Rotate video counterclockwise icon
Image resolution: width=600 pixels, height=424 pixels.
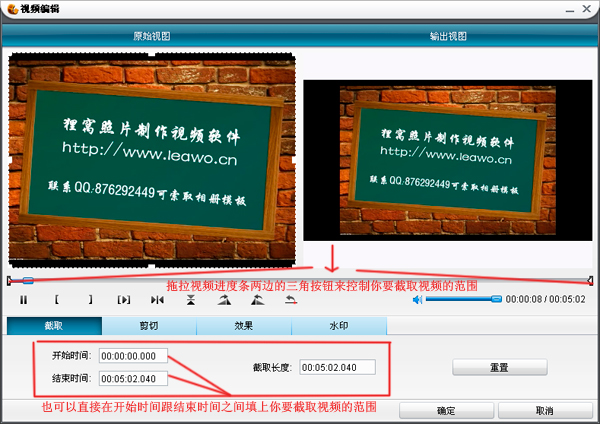pos(258,300)
